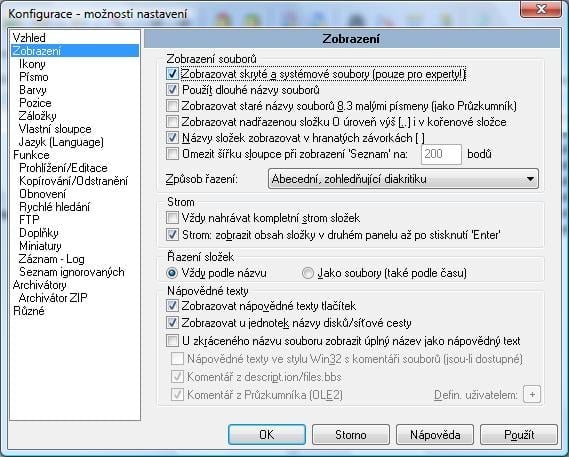569x457 pixels.
Task: Open help via Nápověda button
Action: tap(435, 434)
